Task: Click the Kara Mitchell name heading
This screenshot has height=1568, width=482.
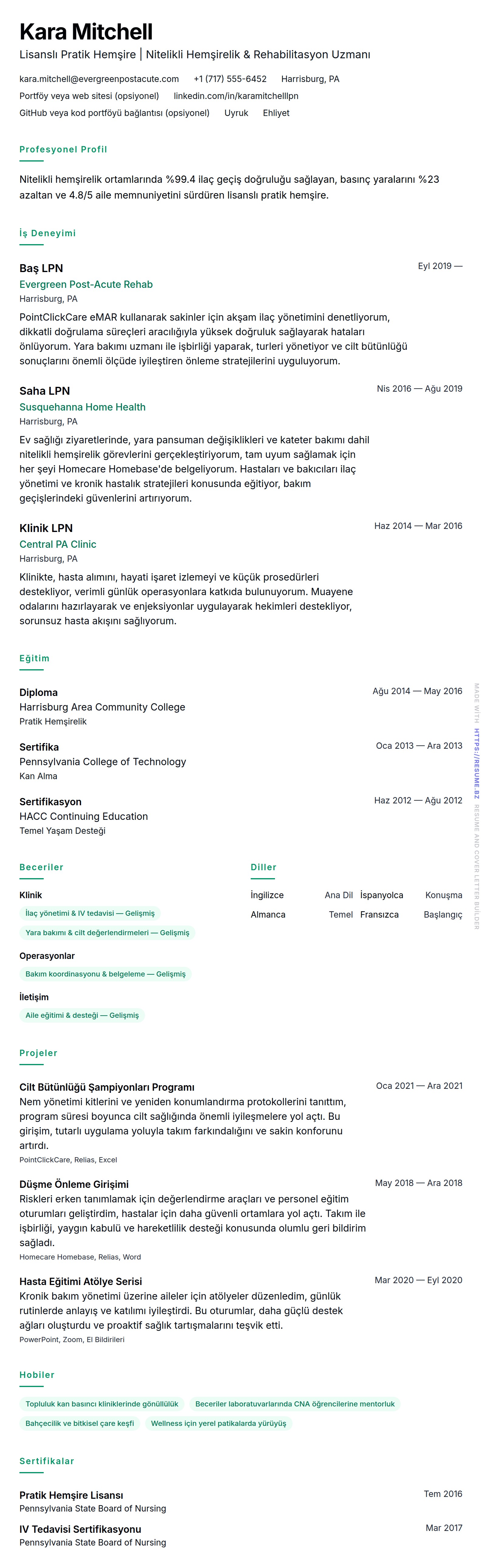Action: (86, 32)
